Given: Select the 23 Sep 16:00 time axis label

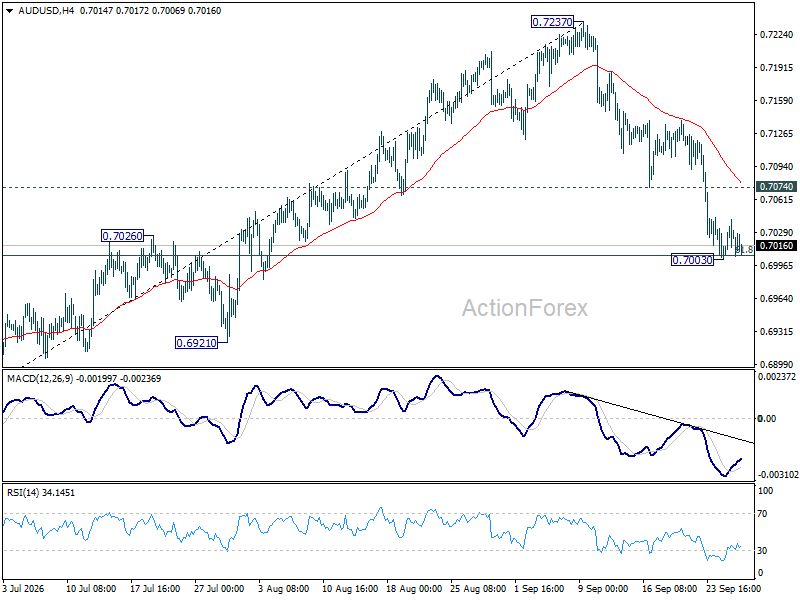Looking at the screenshot, I should [733, 589].
